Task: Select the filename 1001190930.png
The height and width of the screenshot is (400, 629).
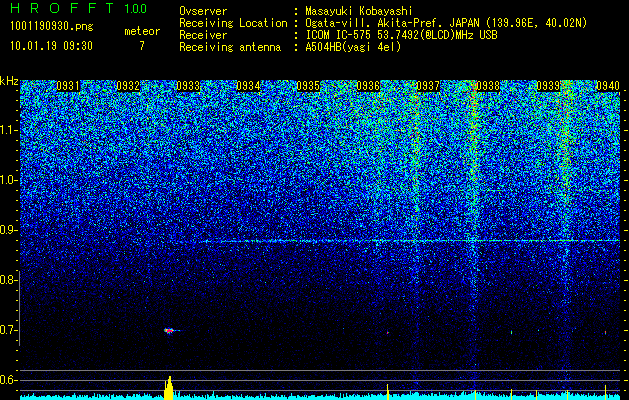Action: 52,27
